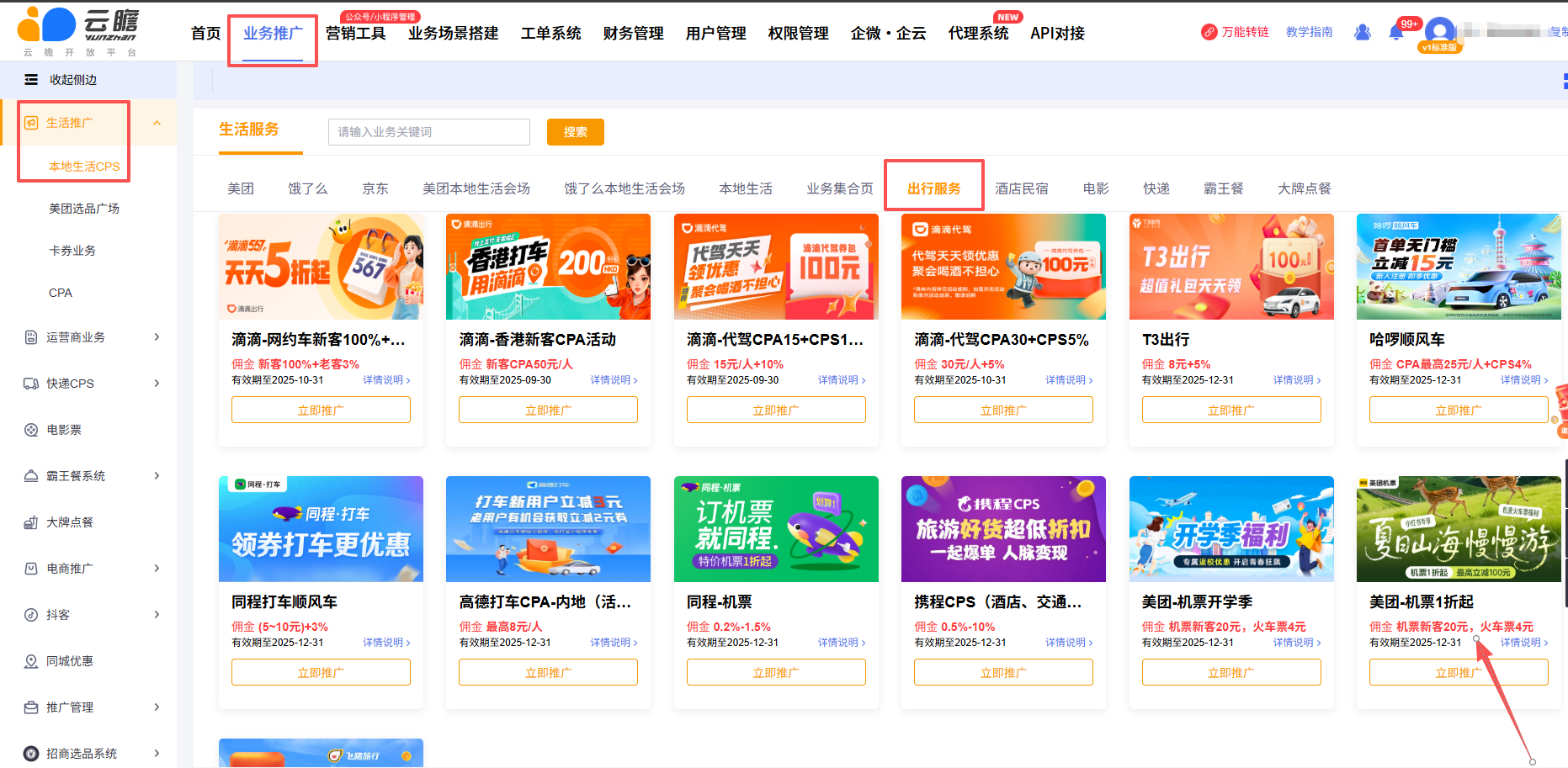This screenshot has height=768, width=1568.
Task: Switch to the 大牌点餐 category tab
Action: 1305,188
